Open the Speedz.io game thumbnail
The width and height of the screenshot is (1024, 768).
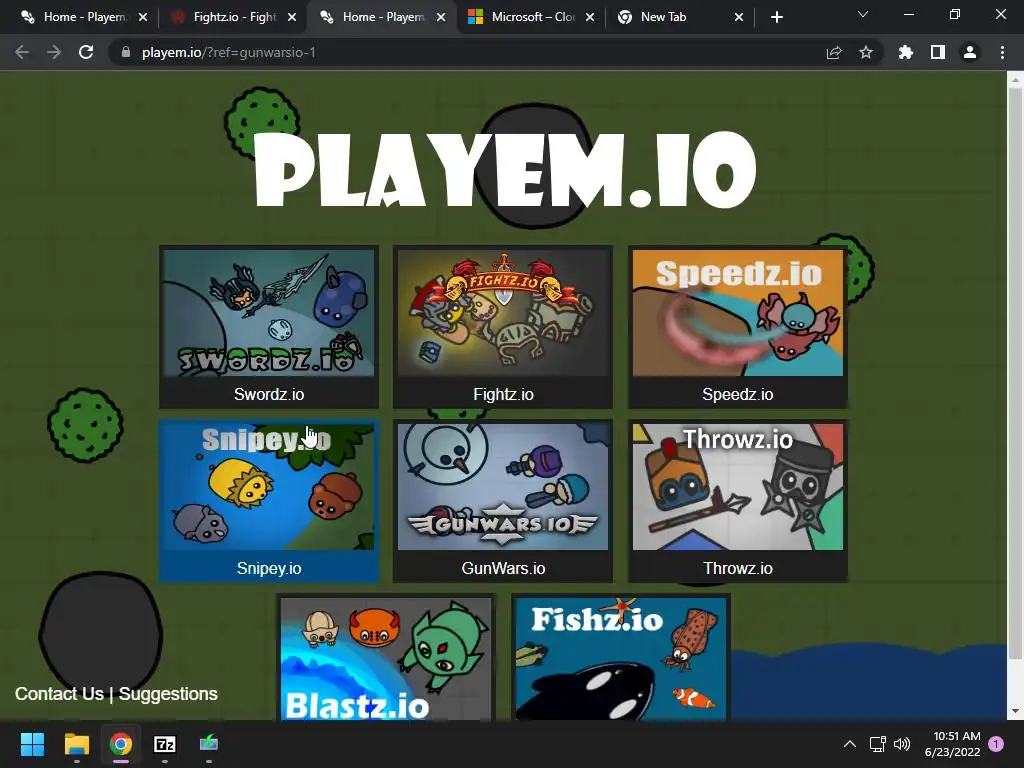(x=737, y=313)
